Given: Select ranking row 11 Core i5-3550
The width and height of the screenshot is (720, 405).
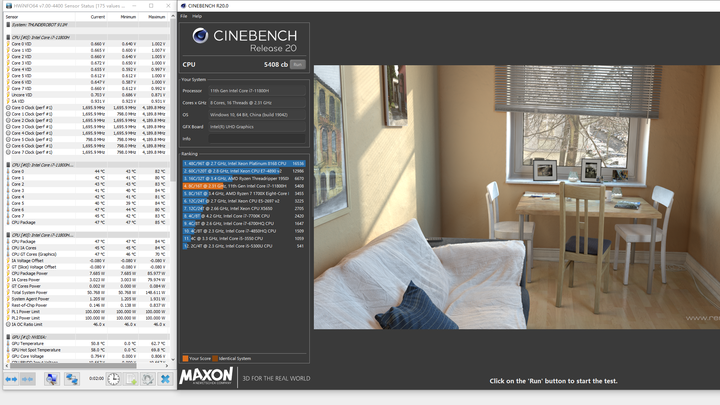Looking at the screenshot, I should tap(244, 239).
